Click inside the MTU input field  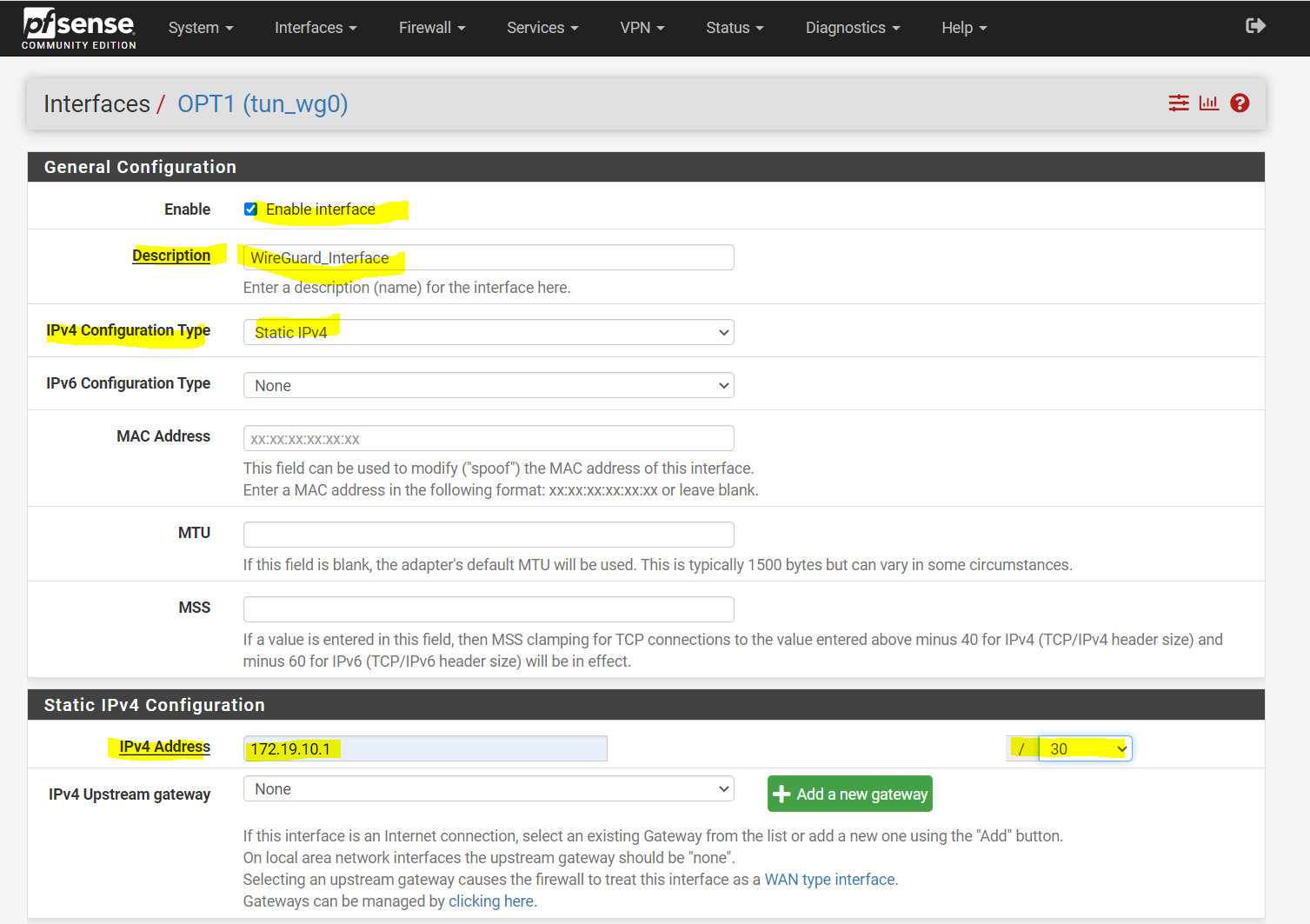pyautogui.click(x=488, y=534)
